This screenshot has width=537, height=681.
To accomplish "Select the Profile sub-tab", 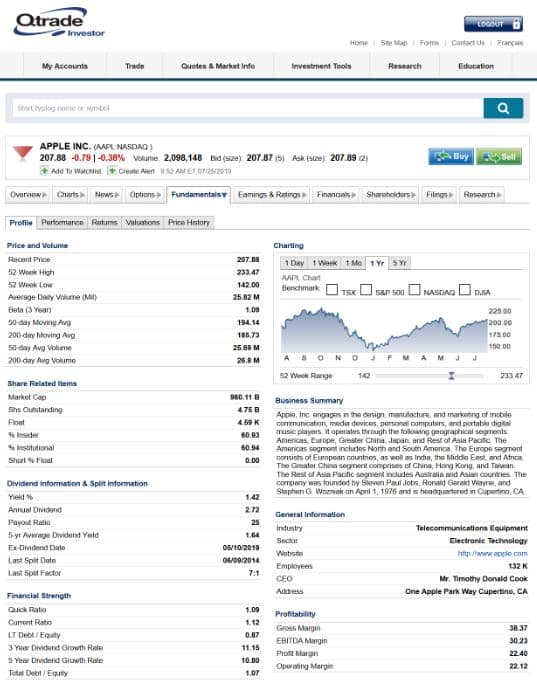I will tap(21, 223).
